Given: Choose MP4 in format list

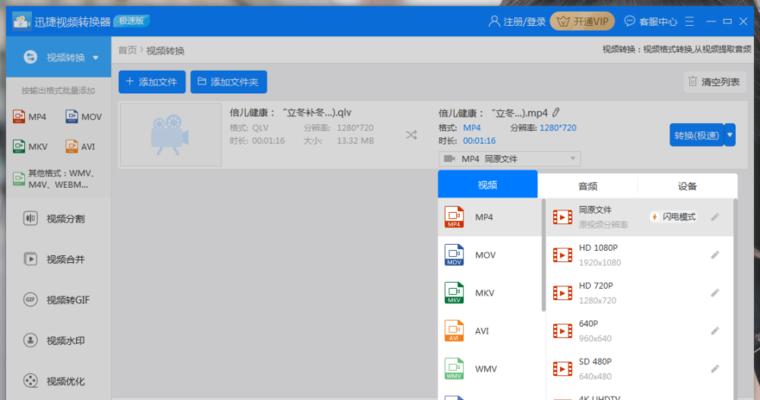Looking at the screenshot, I should pos(490,217).
